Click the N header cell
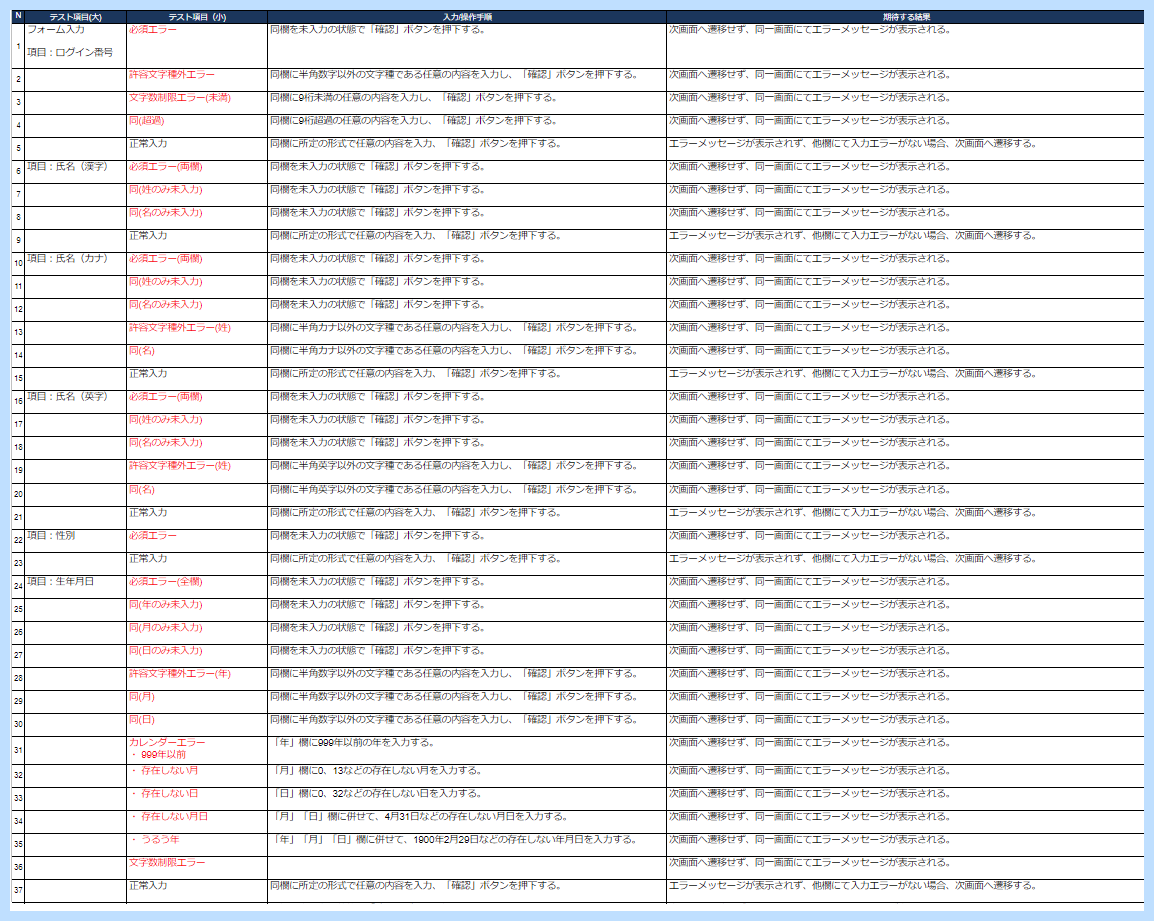The image size is (1154, 921). 18,17
